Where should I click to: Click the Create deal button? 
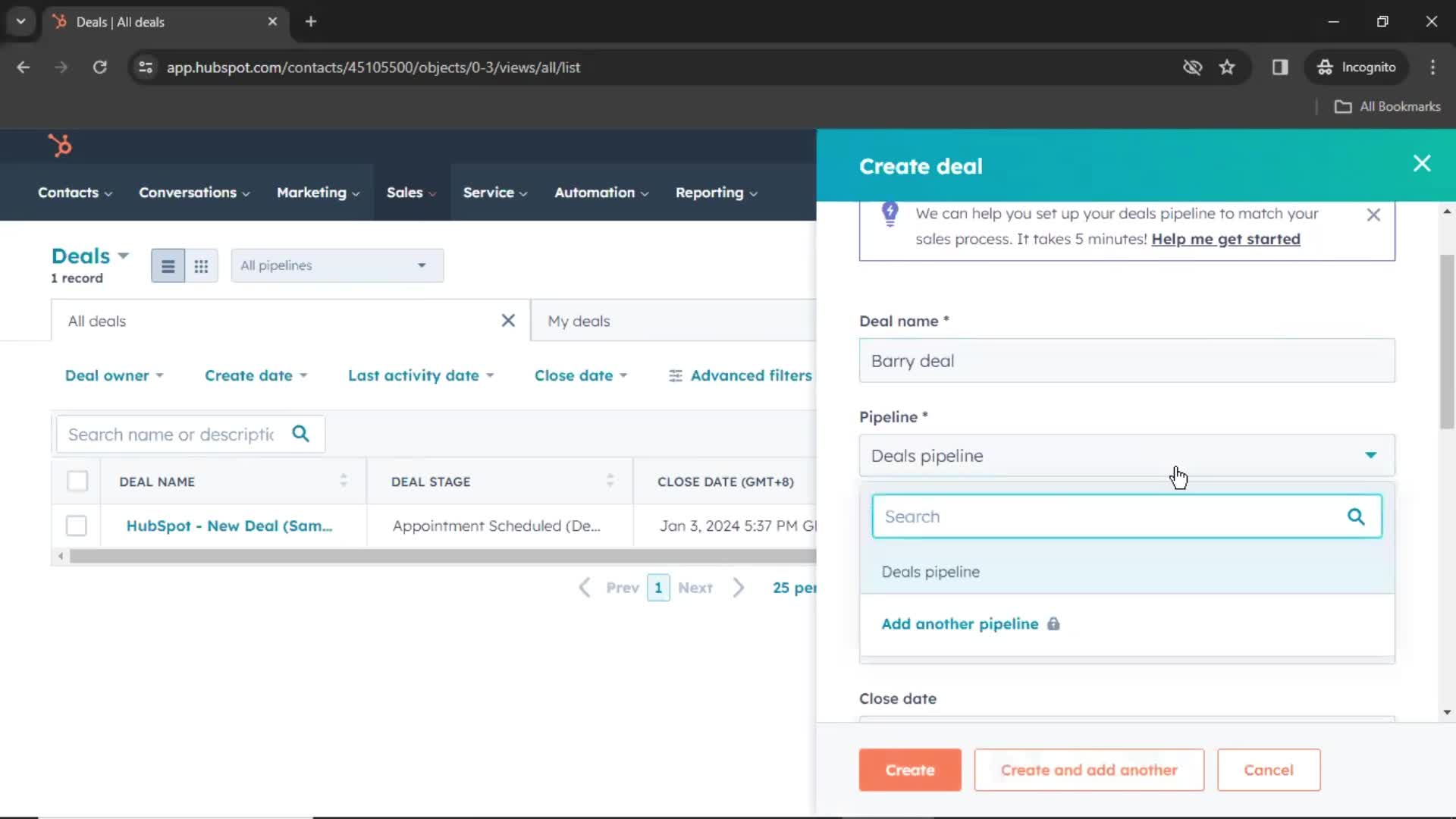click(909, 770)
